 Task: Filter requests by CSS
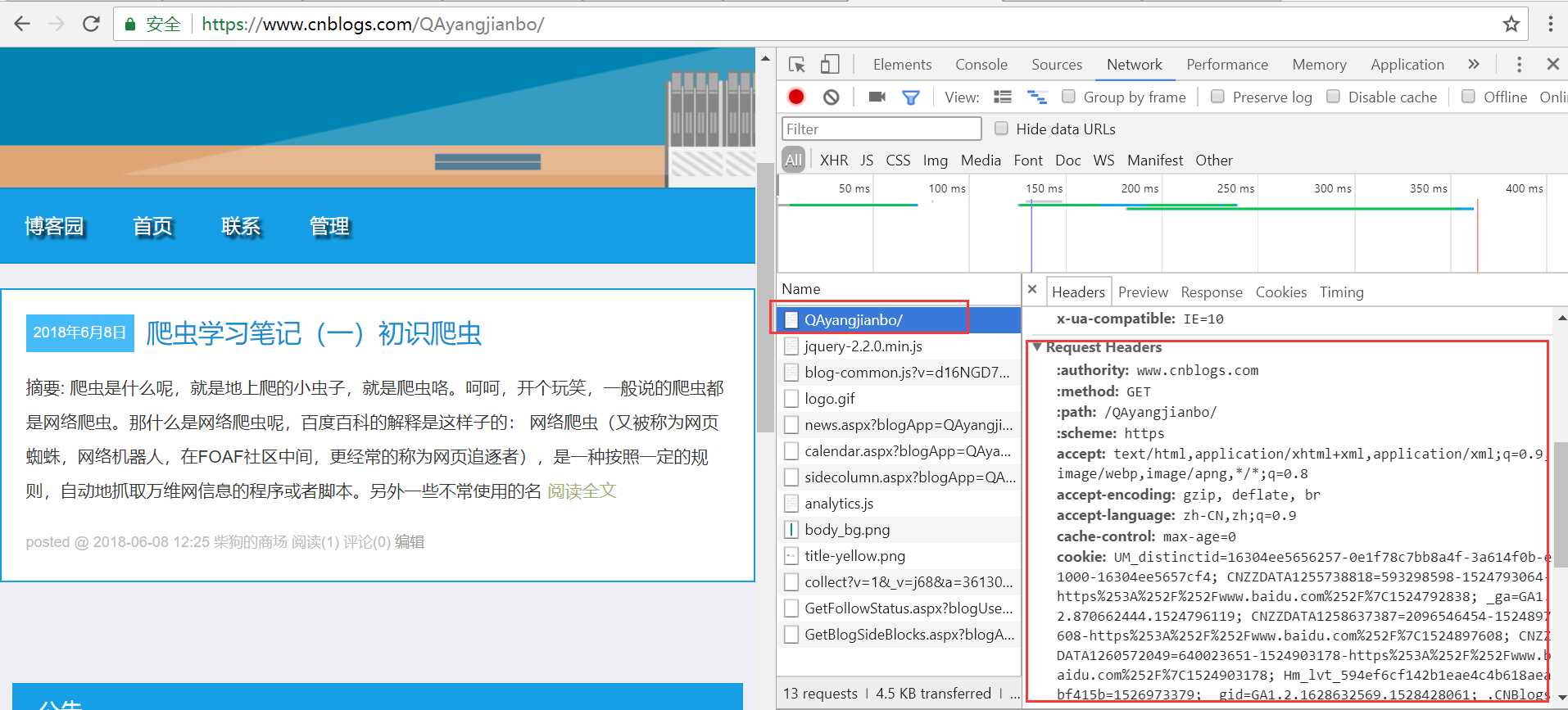coord(898,161)
